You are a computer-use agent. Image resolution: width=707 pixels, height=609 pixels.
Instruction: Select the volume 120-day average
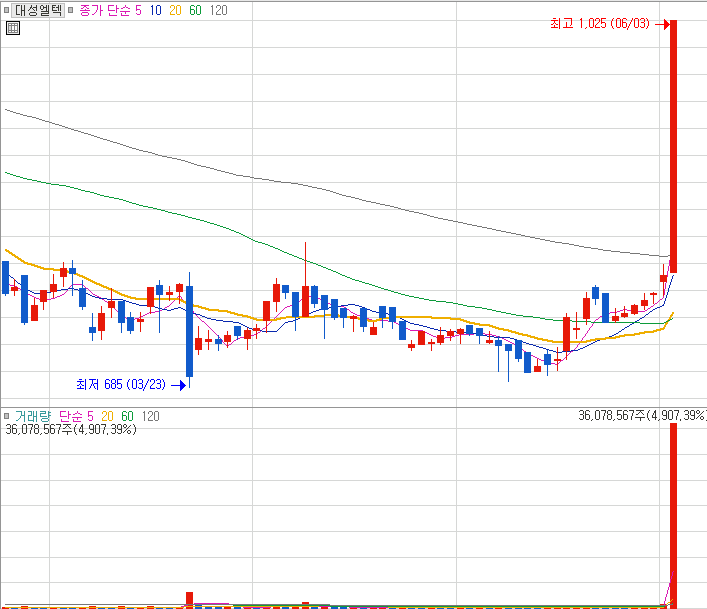point(151,416)
